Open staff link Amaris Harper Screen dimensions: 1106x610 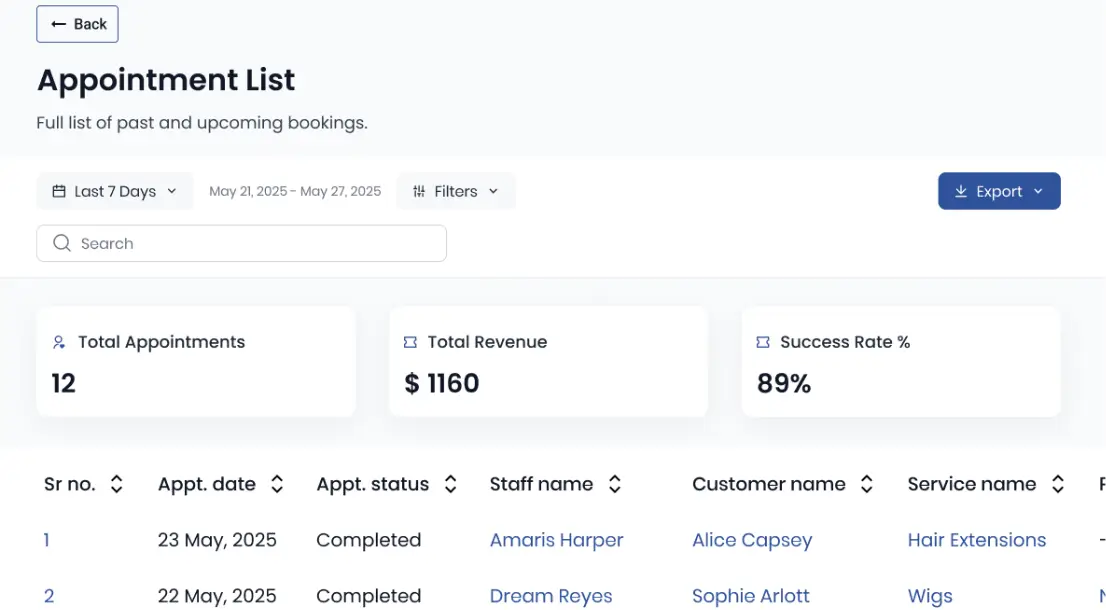tap(556, 540)
